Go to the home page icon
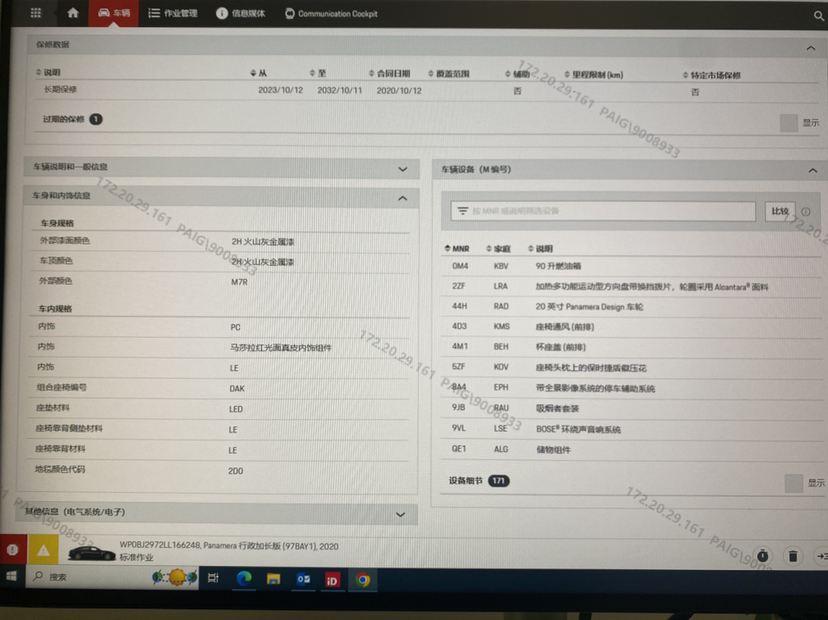The width and height of the screenshot is (828, 620). (73, 13)
